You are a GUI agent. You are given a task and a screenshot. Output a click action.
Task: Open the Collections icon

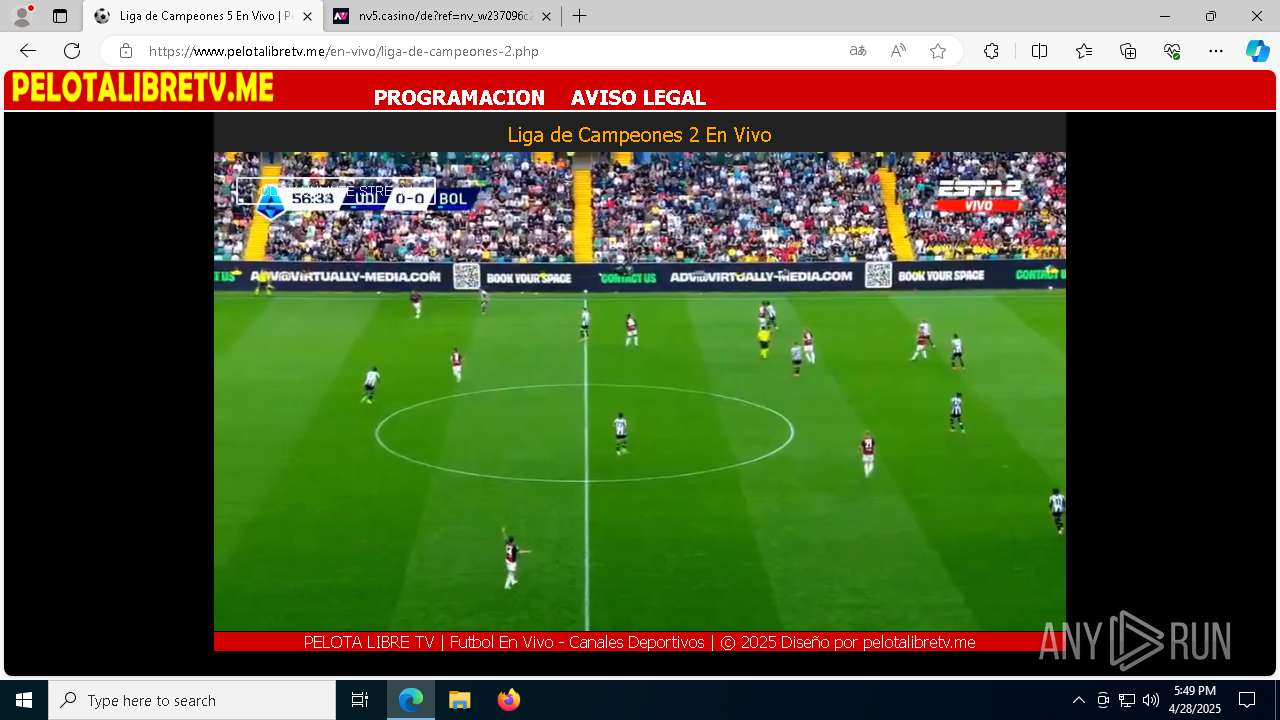point(1128,51)
